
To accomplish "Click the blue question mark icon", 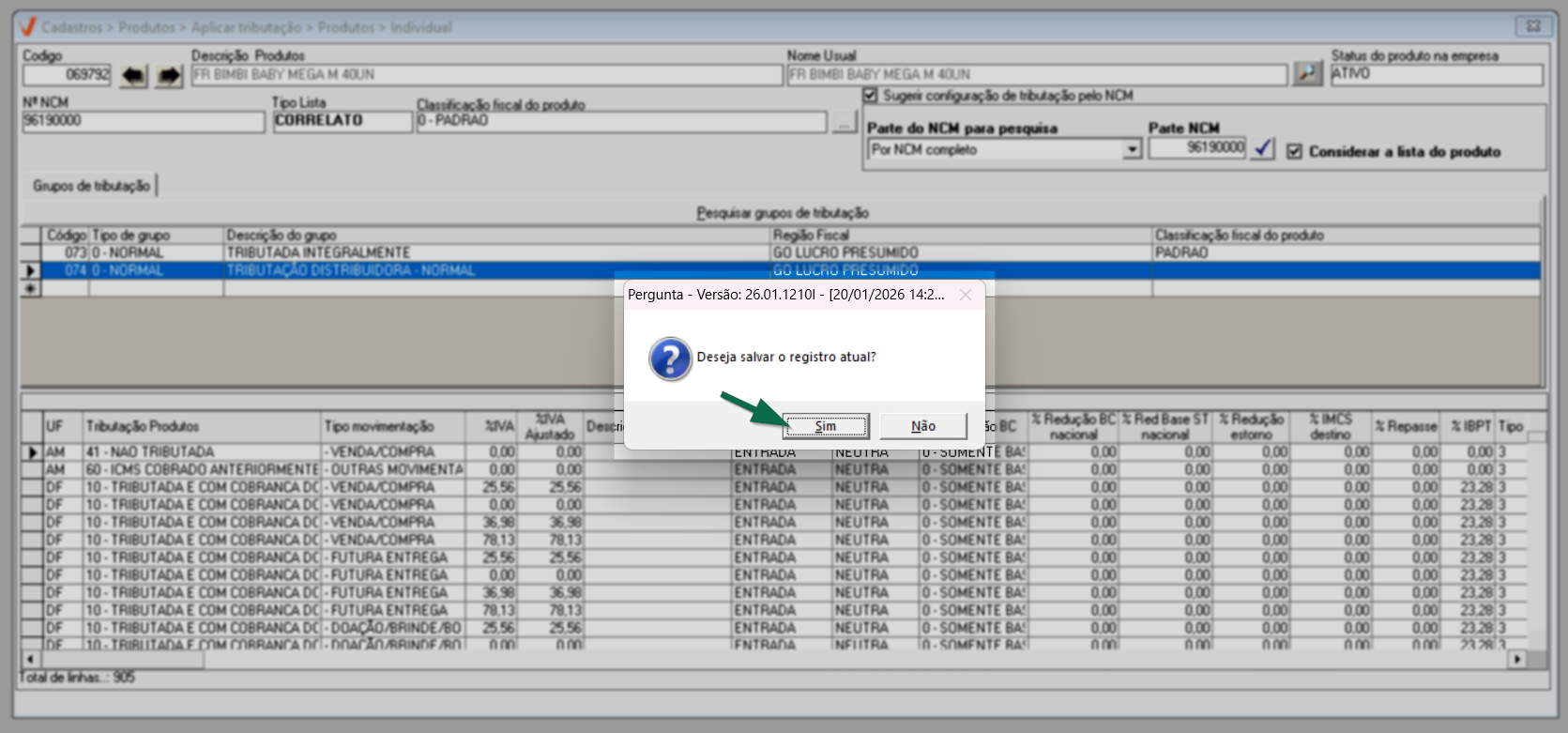I will click(670, 359).
